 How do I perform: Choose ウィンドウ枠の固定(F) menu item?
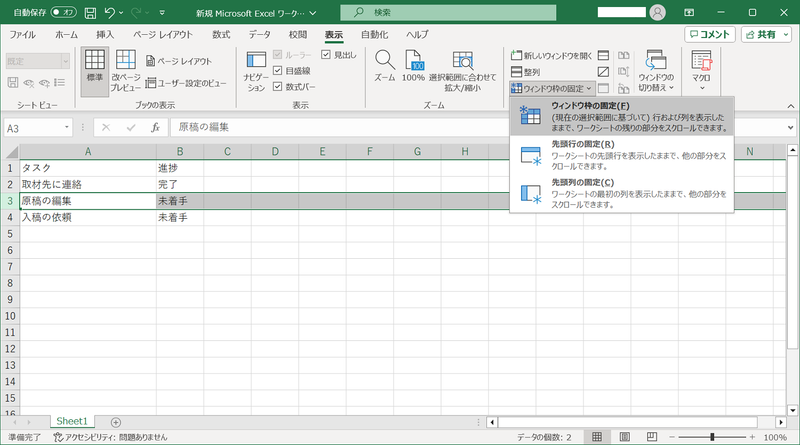coord(622,116)
